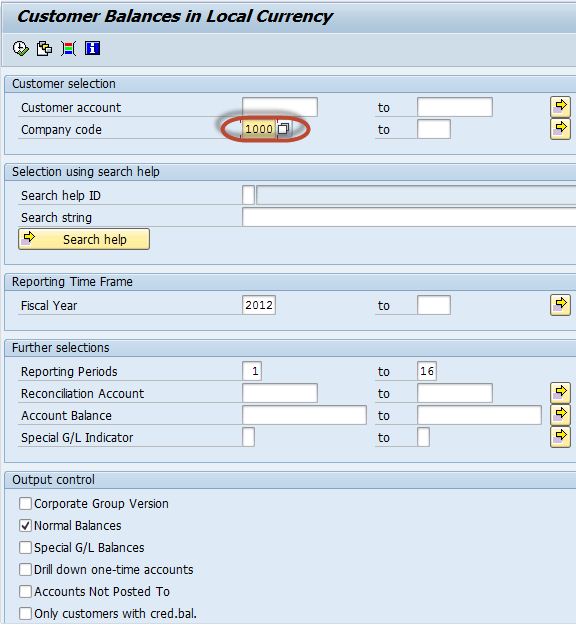Viewport: 576px width, 626px height.
Task: Select the Fiscal Year 2012 field
Action: click(x=259, y=305)
